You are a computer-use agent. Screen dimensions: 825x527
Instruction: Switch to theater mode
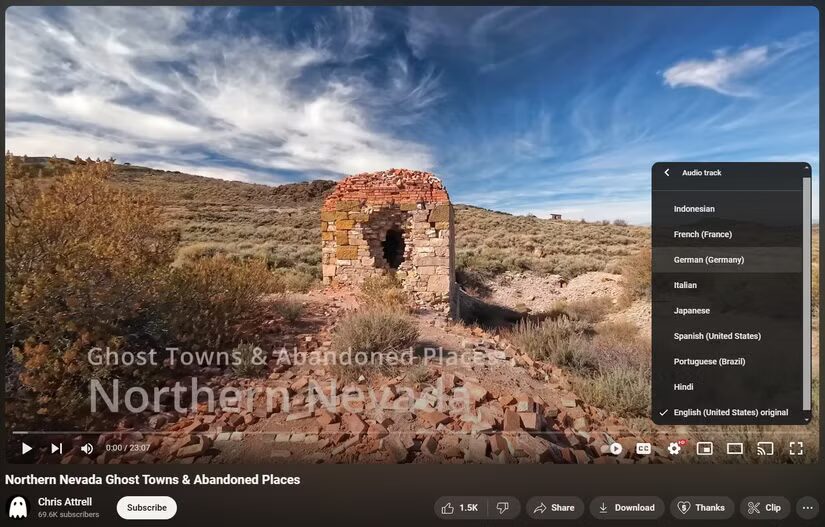735,449
